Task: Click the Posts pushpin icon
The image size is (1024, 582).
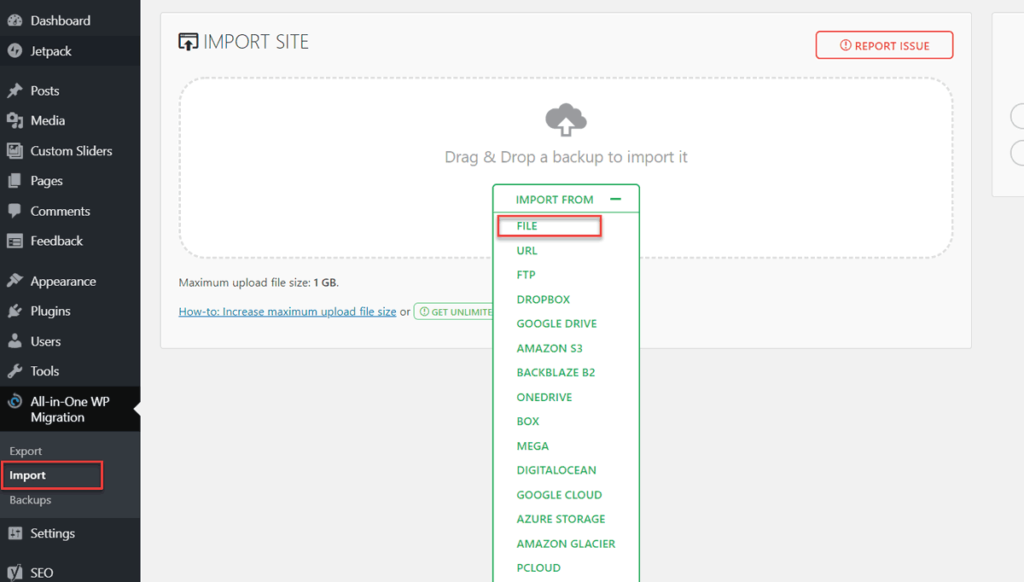Action: tap(14, 90)
